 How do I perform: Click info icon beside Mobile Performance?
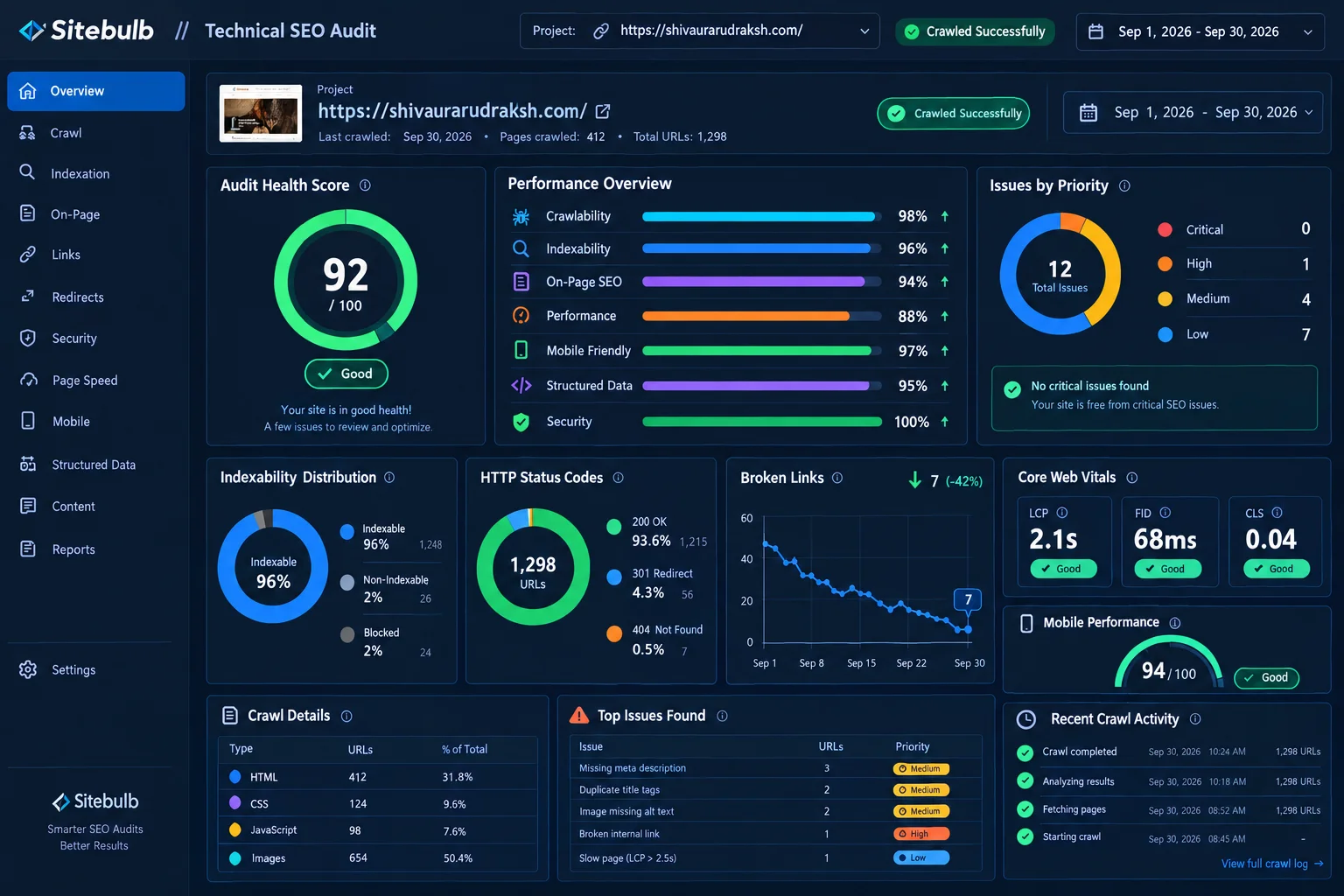1175,623
